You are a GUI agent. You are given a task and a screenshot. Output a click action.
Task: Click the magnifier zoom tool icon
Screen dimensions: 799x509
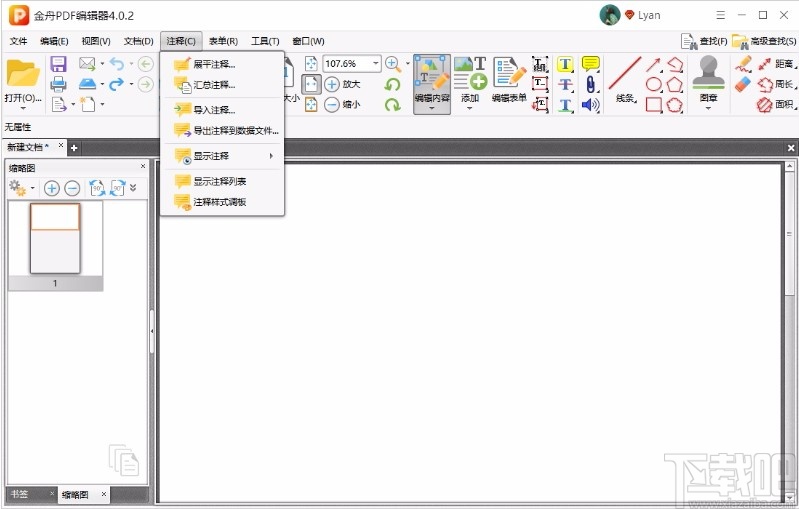393,64
